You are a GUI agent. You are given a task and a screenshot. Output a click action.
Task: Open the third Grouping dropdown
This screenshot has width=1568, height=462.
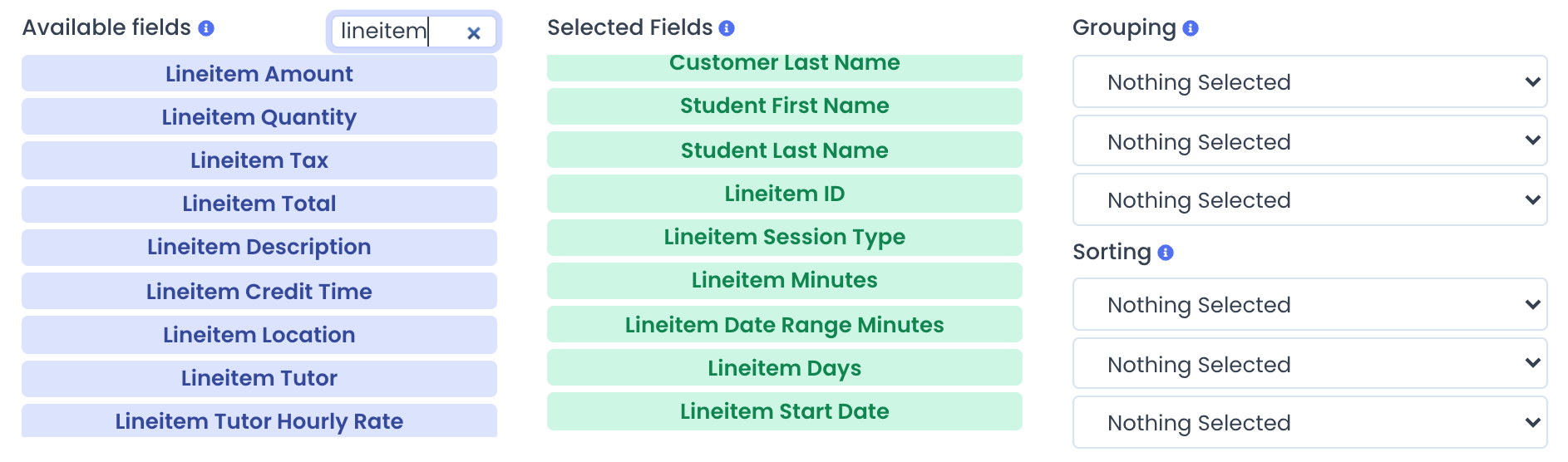click(1309, 199)
